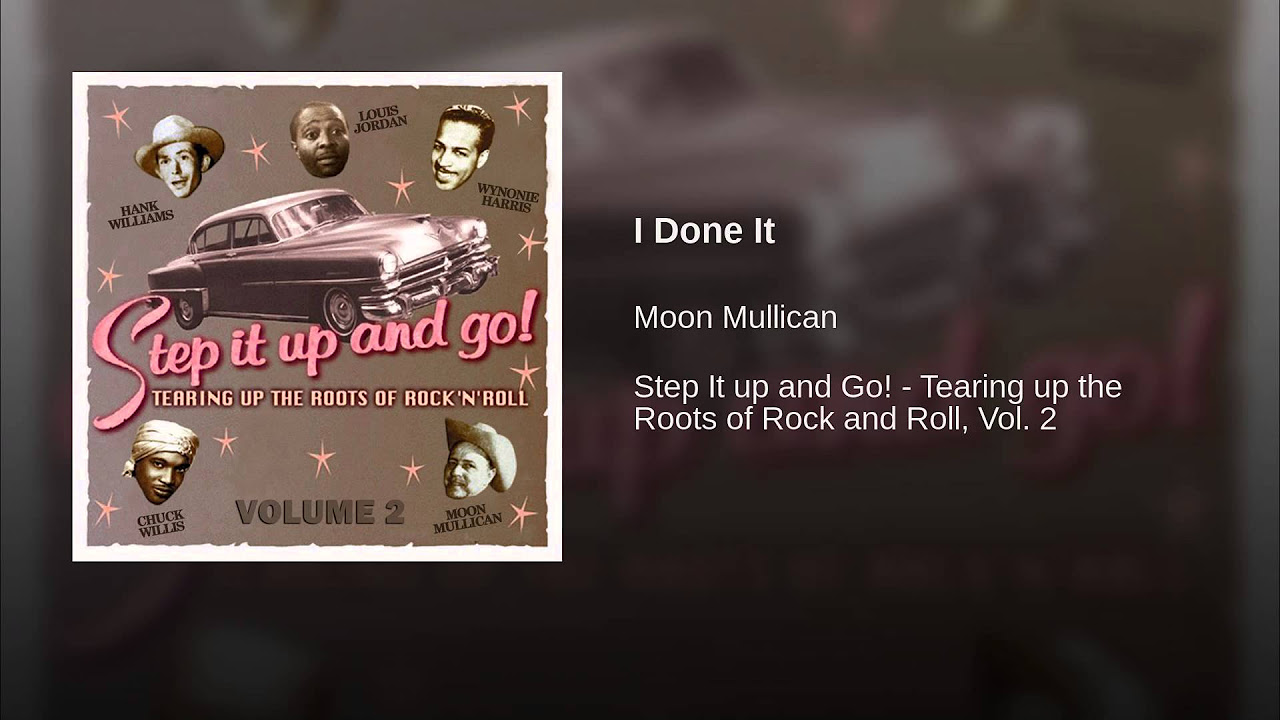
Task: Click the HANK WILLIAMS name caption
Action: pos(141,213)
